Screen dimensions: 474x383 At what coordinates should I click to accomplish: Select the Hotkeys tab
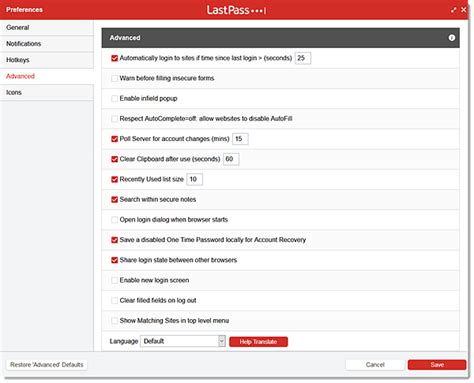[47, 60]
